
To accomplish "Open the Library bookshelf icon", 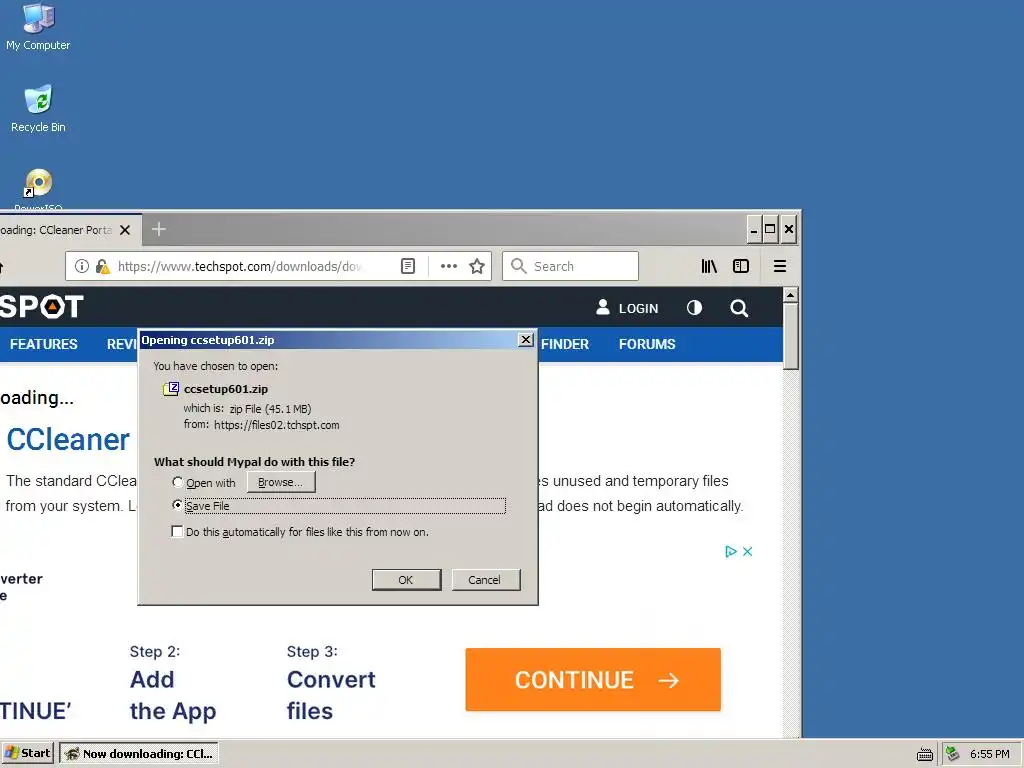I will click(709, 266).
